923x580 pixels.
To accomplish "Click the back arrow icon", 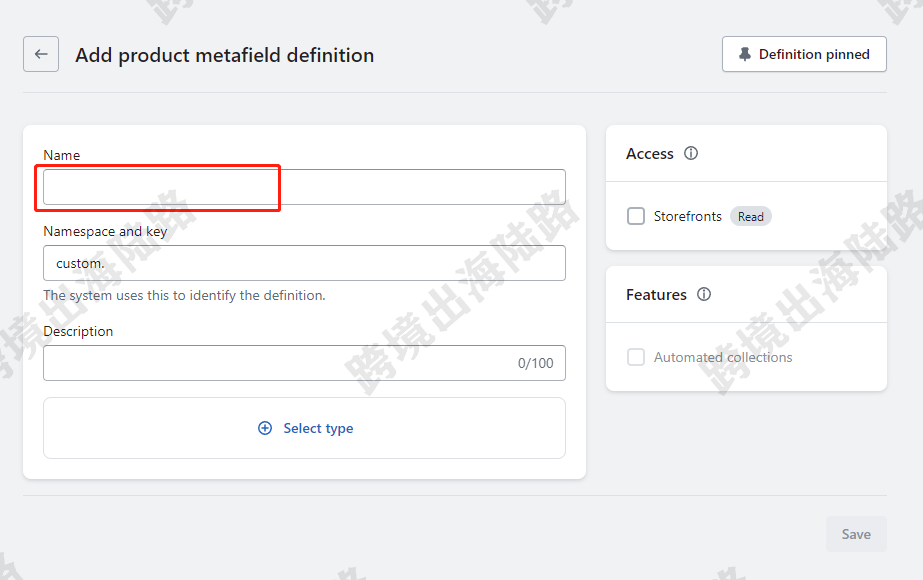I will pyautogui.click(x=41, y=54).
